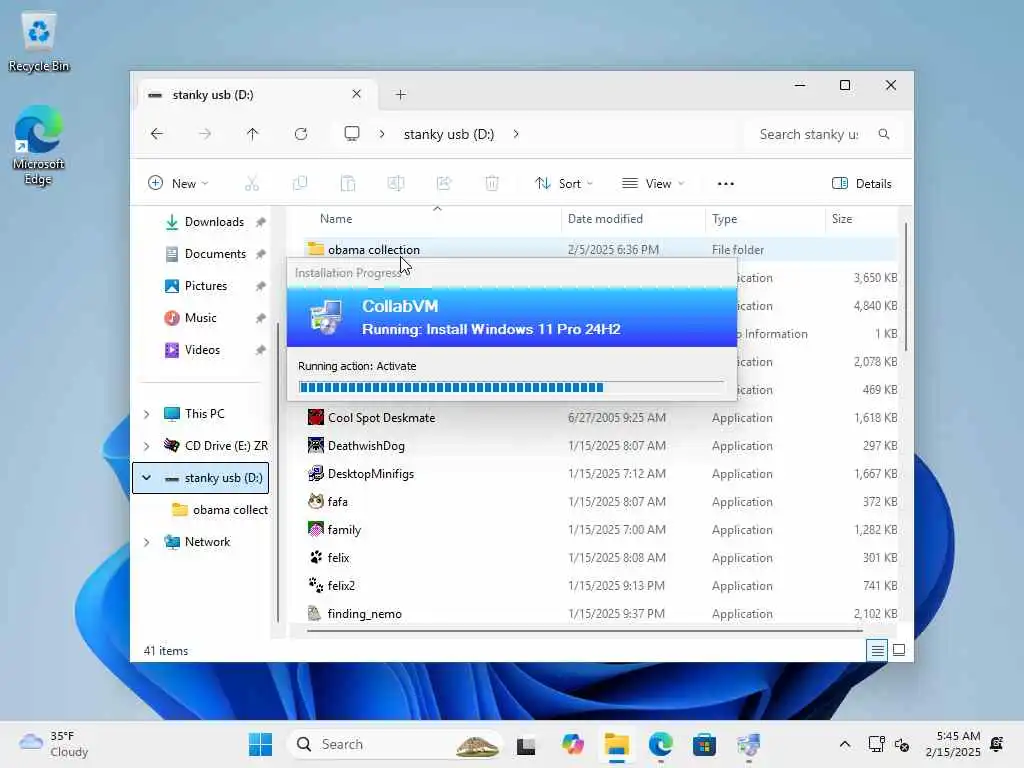
Task: Expand Network in navigation pane
Action: click(146, 542)
